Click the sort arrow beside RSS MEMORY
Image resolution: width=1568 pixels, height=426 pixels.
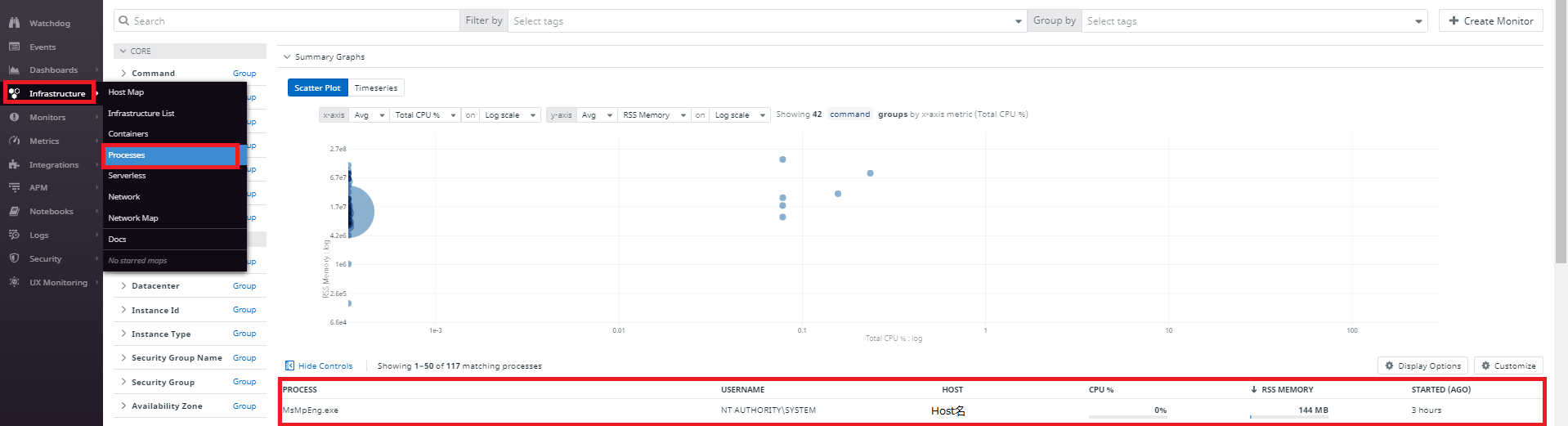[1254, 389]
